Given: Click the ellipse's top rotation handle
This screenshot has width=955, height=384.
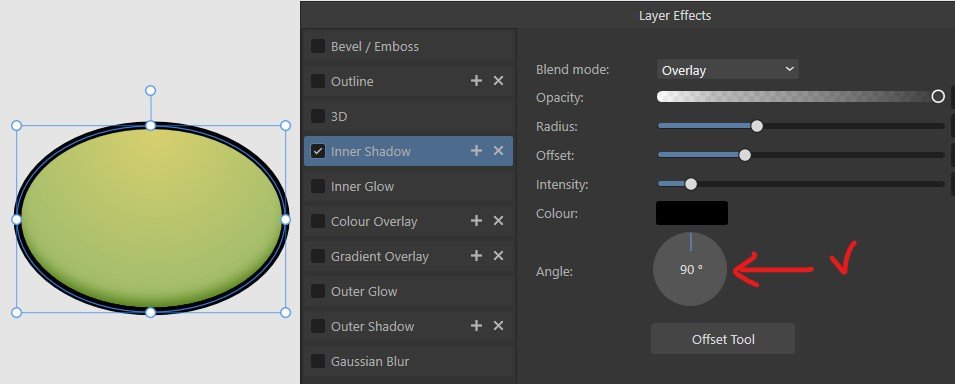Looking at the screenshot, I should point(150,91).
